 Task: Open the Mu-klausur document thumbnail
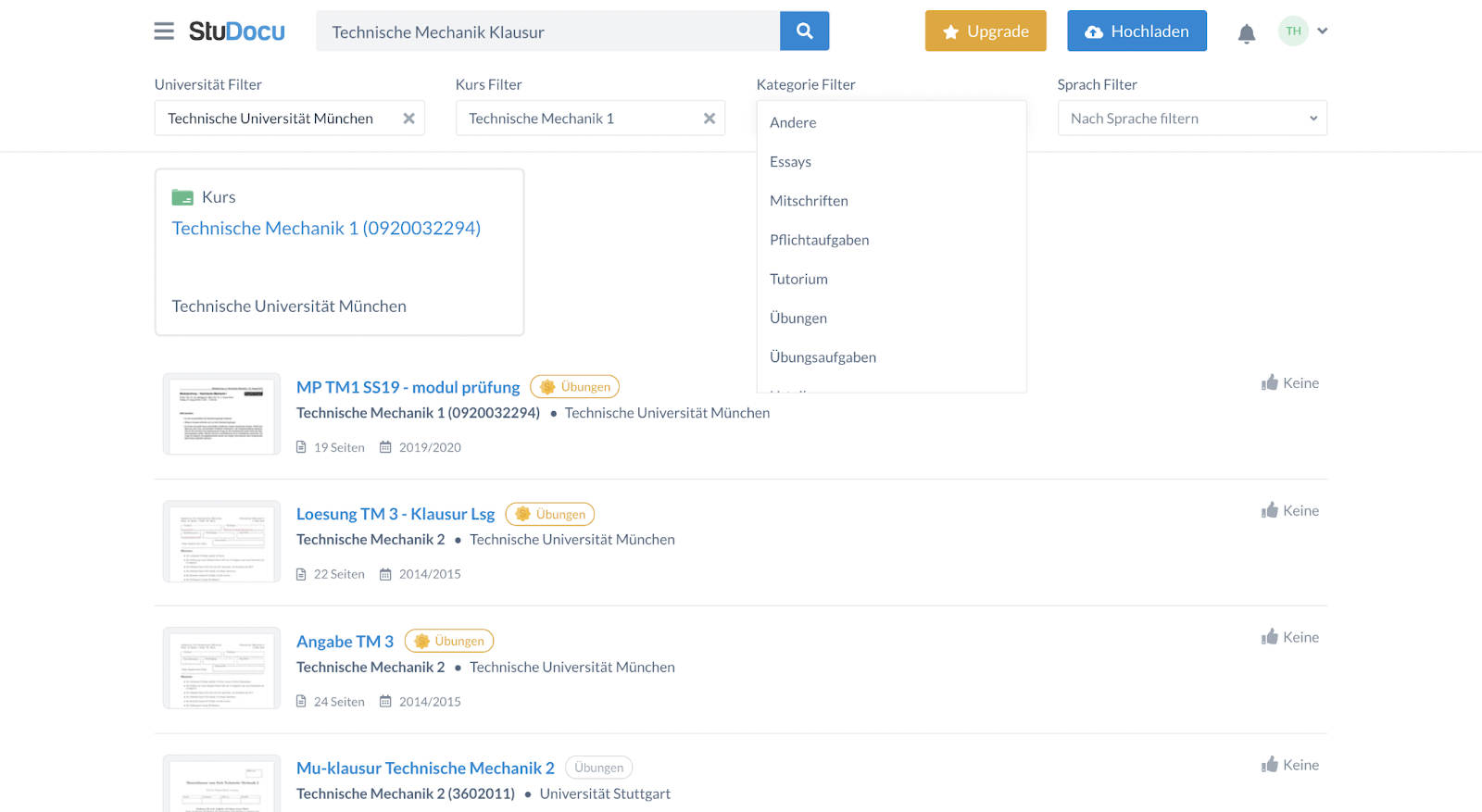(221, 784)
